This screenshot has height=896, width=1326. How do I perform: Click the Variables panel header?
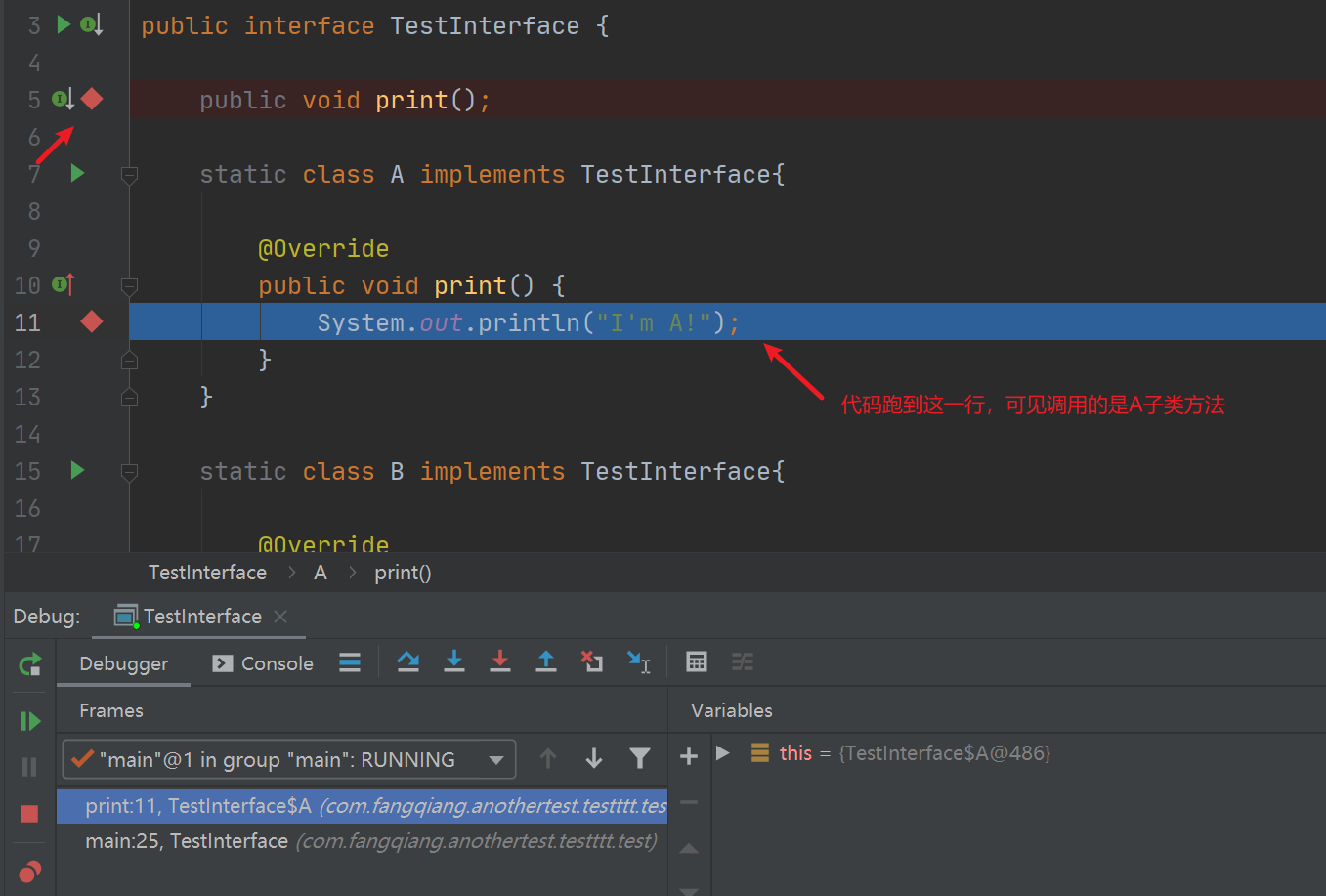point(732,710)
